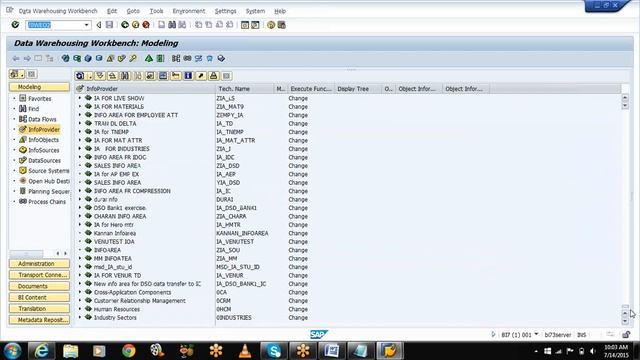Open the transaction command field dropdown

pos(87,25)
